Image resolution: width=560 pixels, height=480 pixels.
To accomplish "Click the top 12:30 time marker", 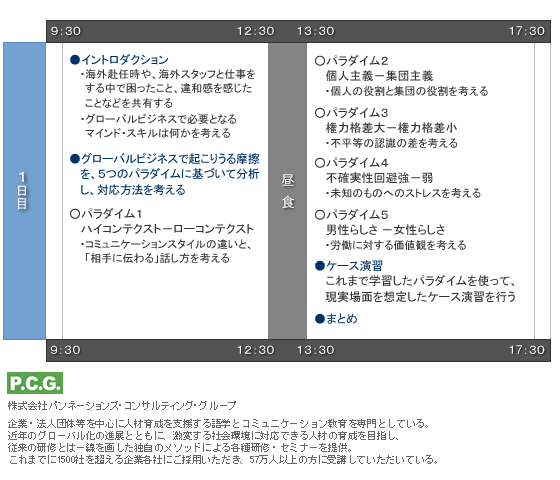I will [x=256, y=31].
